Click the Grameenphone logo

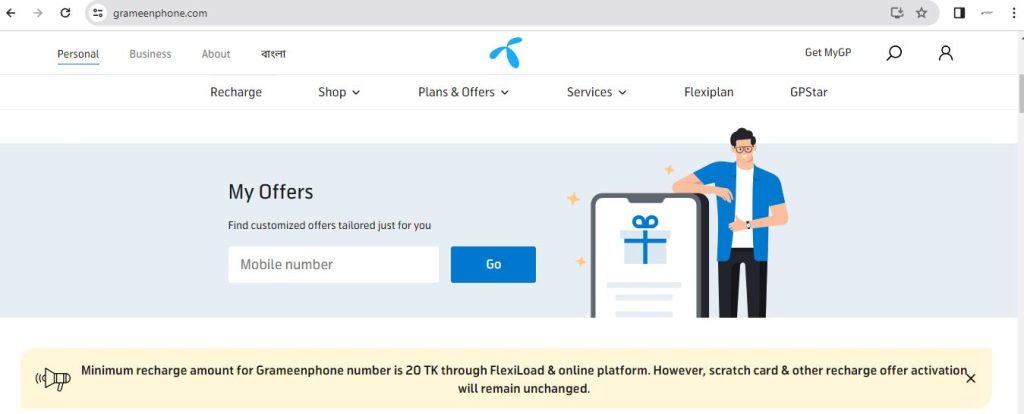click(505, 53)
